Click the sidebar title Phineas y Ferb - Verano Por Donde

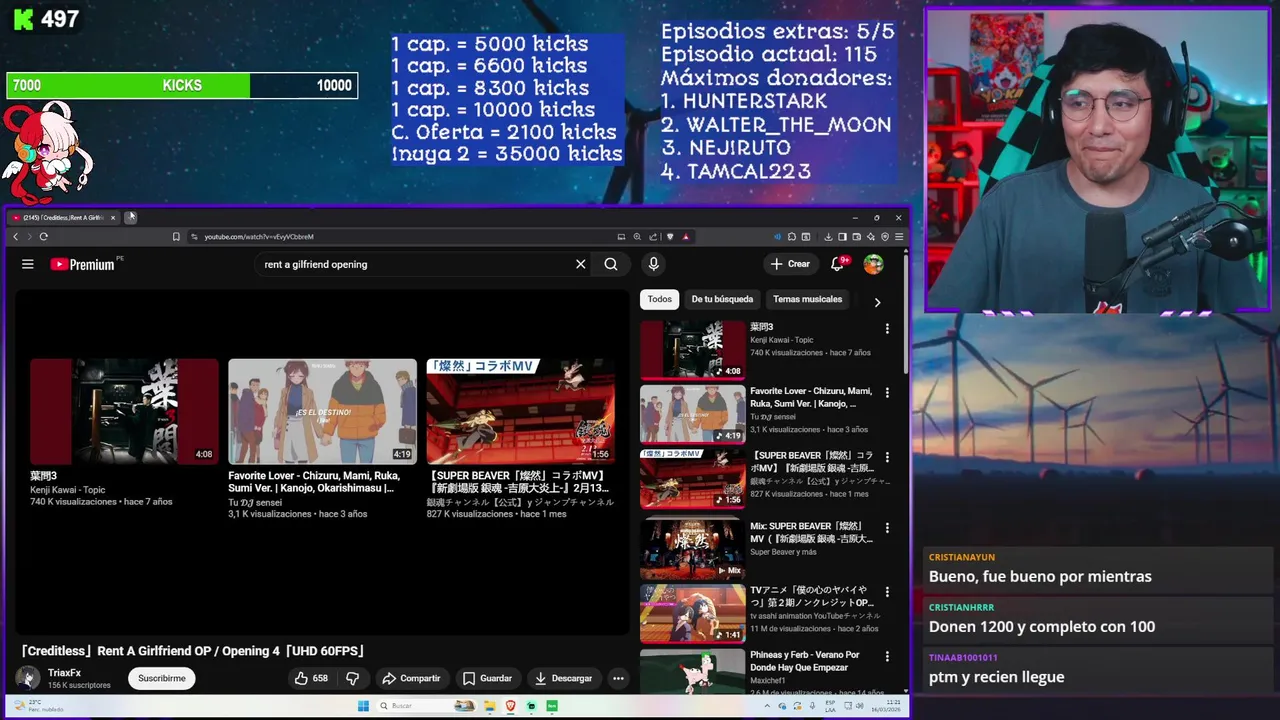point(805,661)
